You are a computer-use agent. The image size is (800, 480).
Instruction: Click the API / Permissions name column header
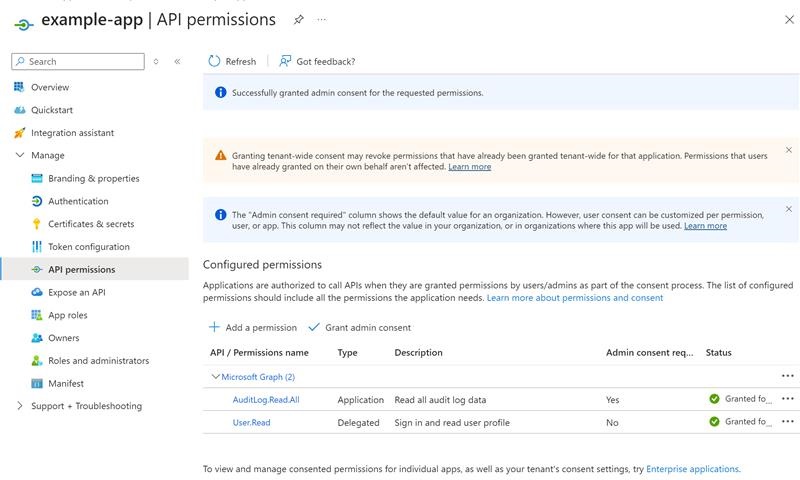click(x=259, y=353)
